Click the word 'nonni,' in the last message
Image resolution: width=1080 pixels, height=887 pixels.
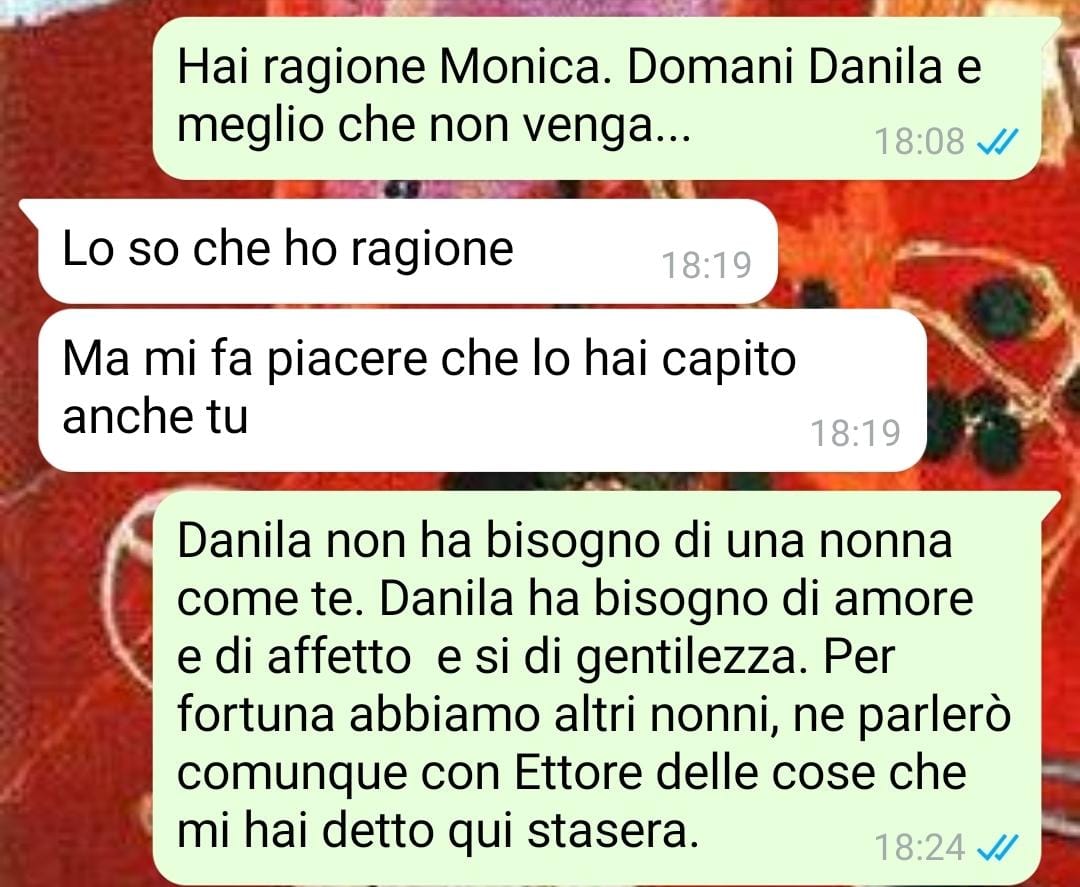(715, 716)
